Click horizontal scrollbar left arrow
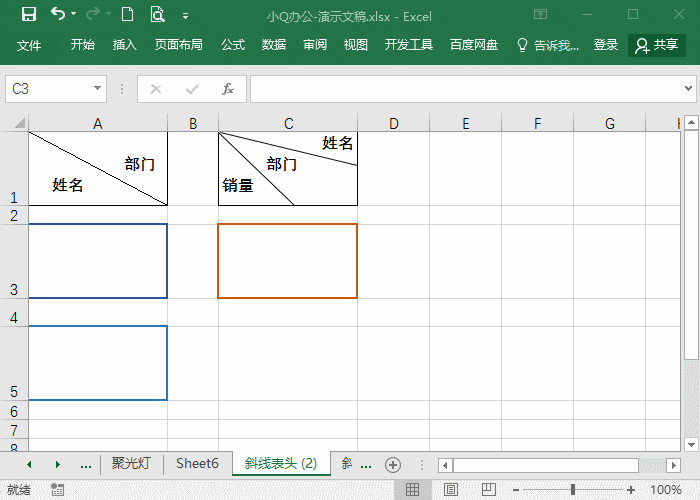 click(x=445, y=466)
